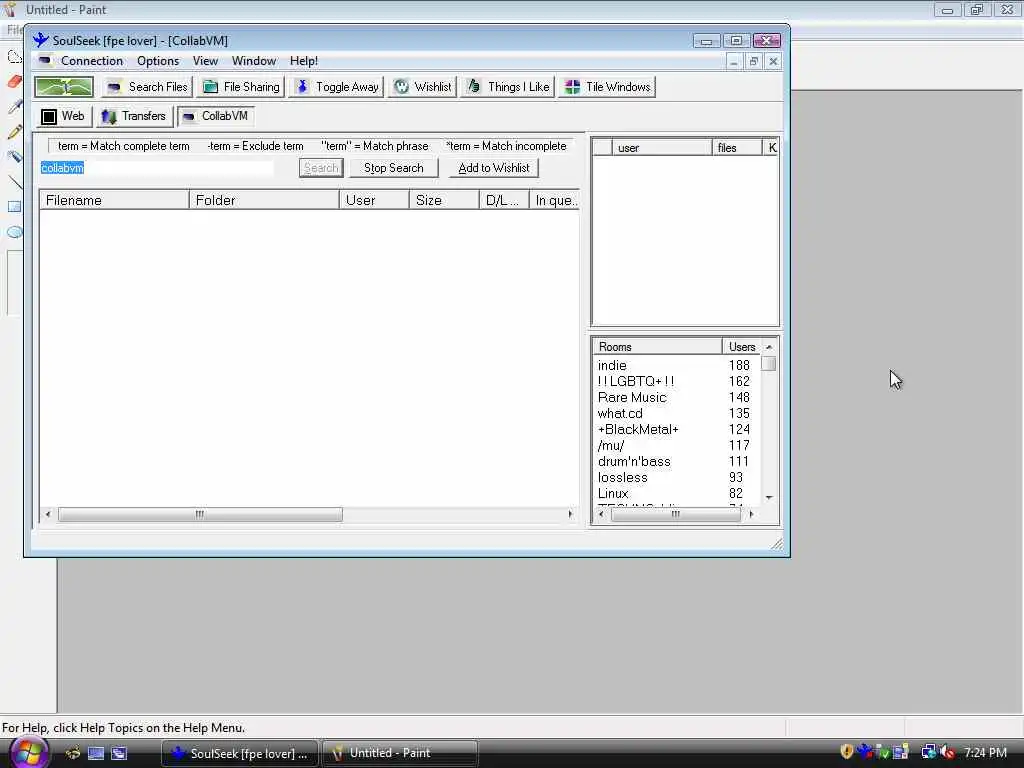Image resolution: width=1024 pixels, height=768 pixels.
Task: Click Tile Windows button
Action: pos(607,87)
